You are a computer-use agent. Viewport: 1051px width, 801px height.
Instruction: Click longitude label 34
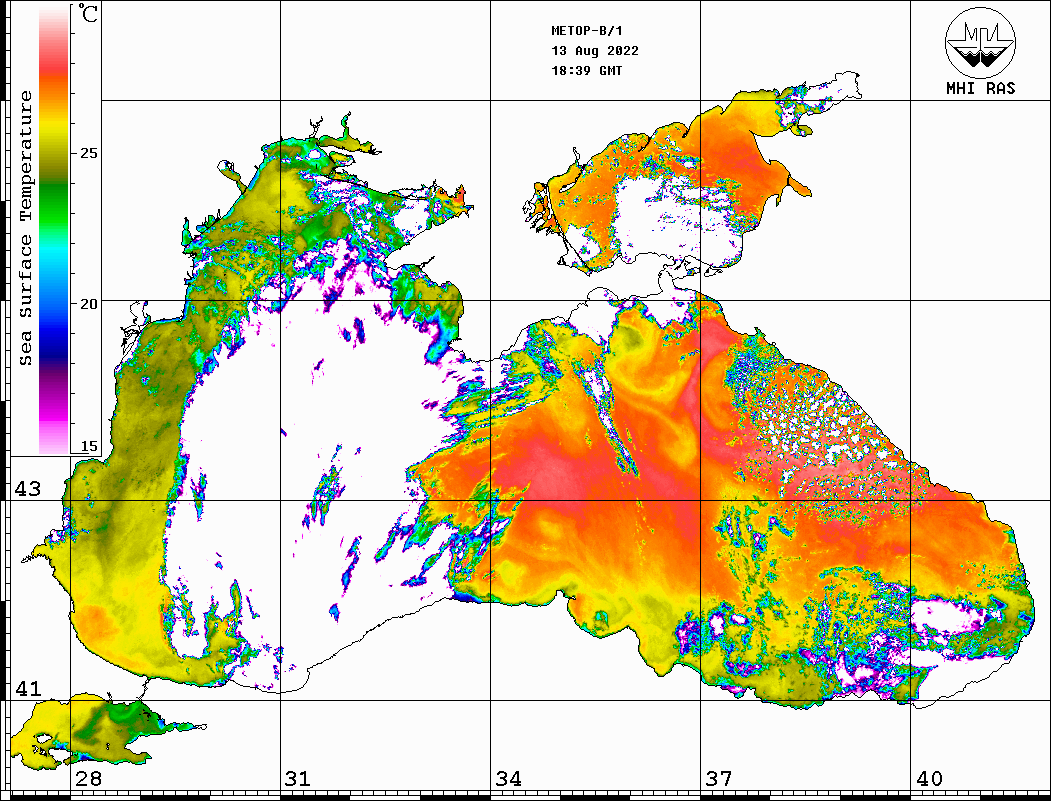(x=508, y=779)
